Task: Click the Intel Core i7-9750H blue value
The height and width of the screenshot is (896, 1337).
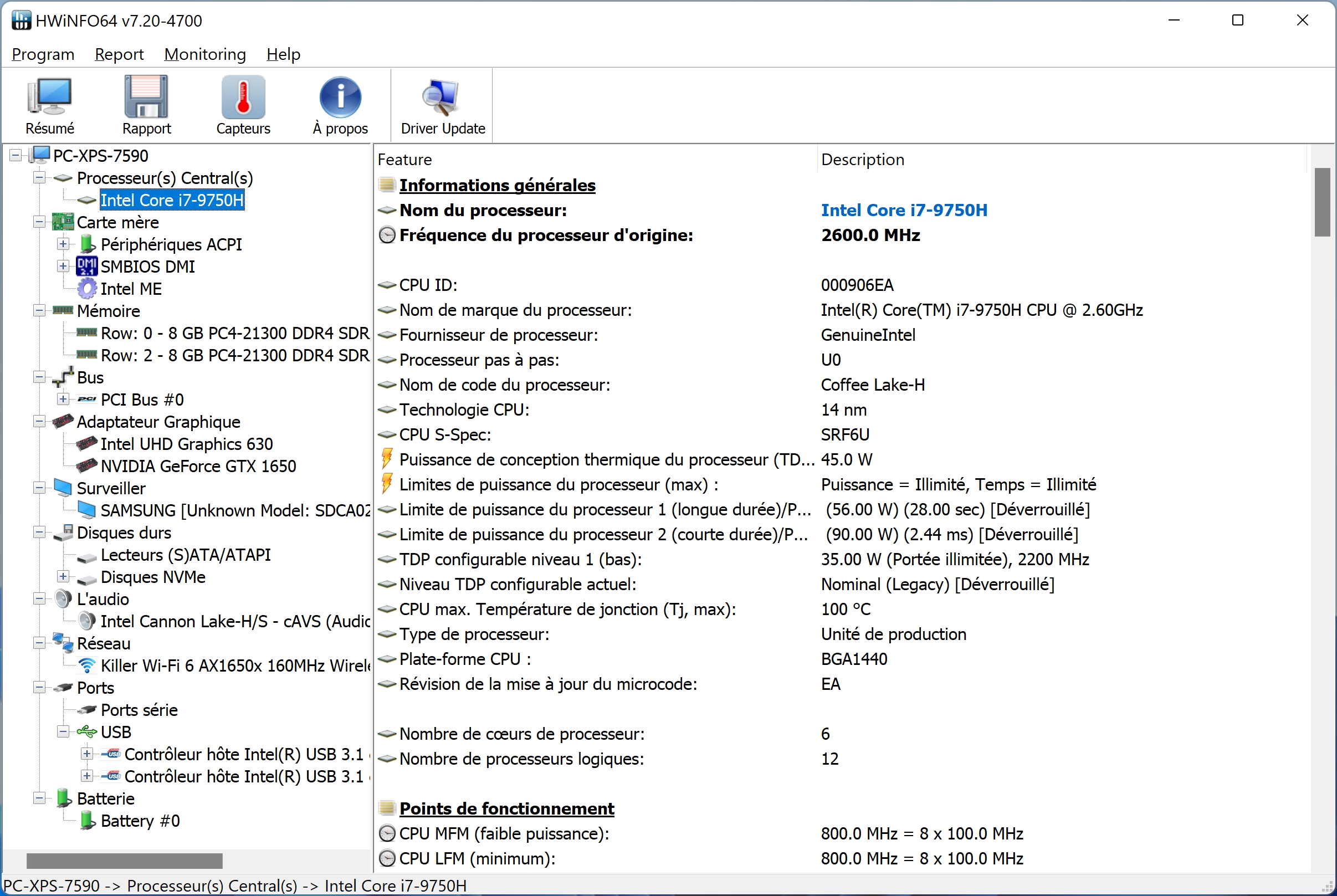Action: click(x=904, y=209)
